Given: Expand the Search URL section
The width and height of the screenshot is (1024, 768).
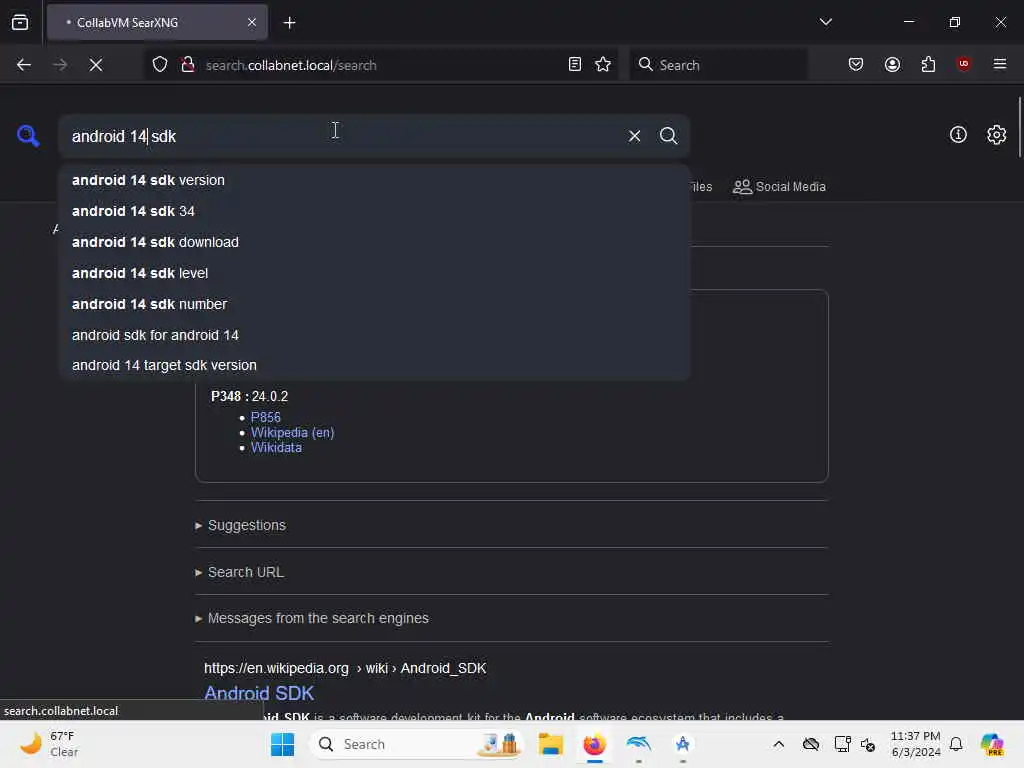Looking at the screenshot, I should (240, 572).
